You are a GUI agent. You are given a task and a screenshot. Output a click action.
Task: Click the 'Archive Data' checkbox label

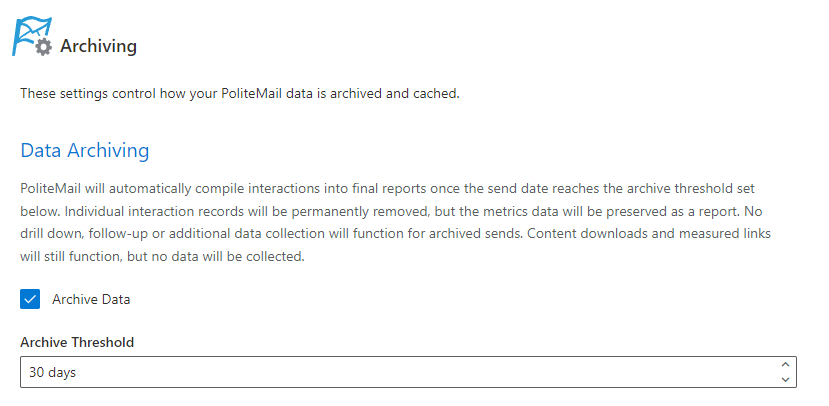coord(91,299)
